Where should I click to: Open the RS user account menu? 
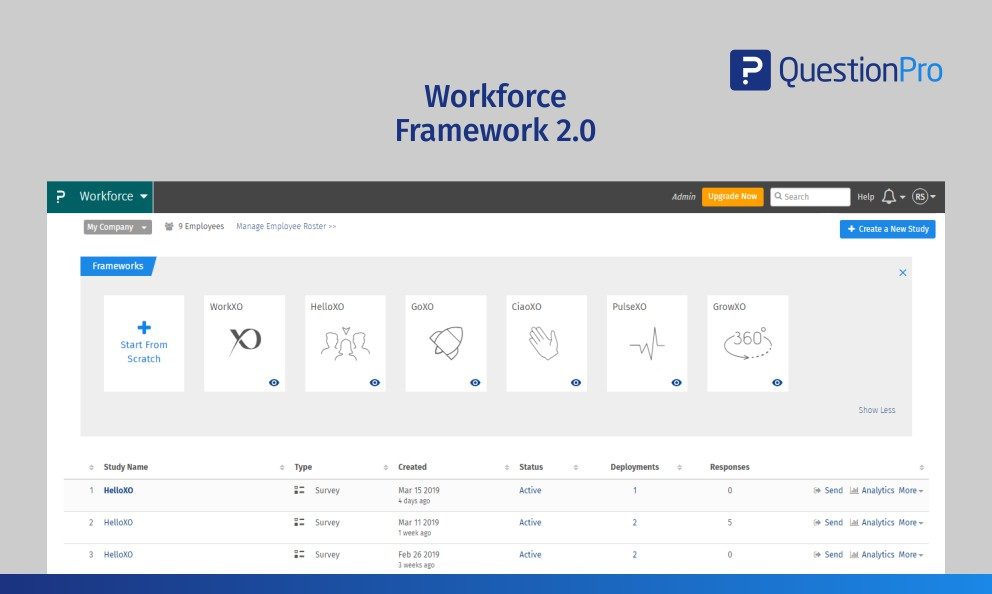pyautogui.click(x=924, y=197)
